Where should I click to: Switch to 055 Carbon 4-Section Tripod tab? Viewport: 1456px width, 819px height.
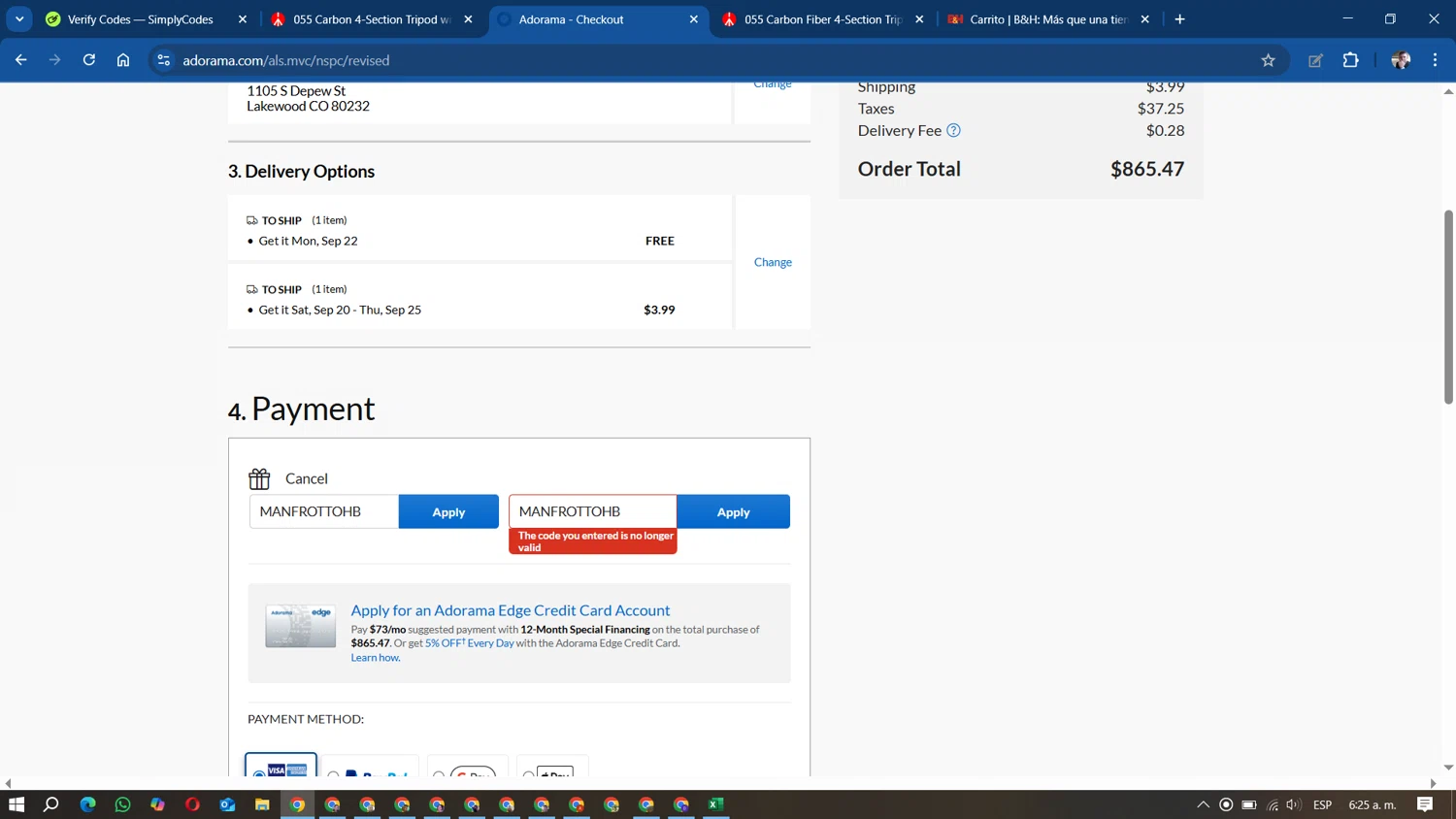[x=372, y=19]
